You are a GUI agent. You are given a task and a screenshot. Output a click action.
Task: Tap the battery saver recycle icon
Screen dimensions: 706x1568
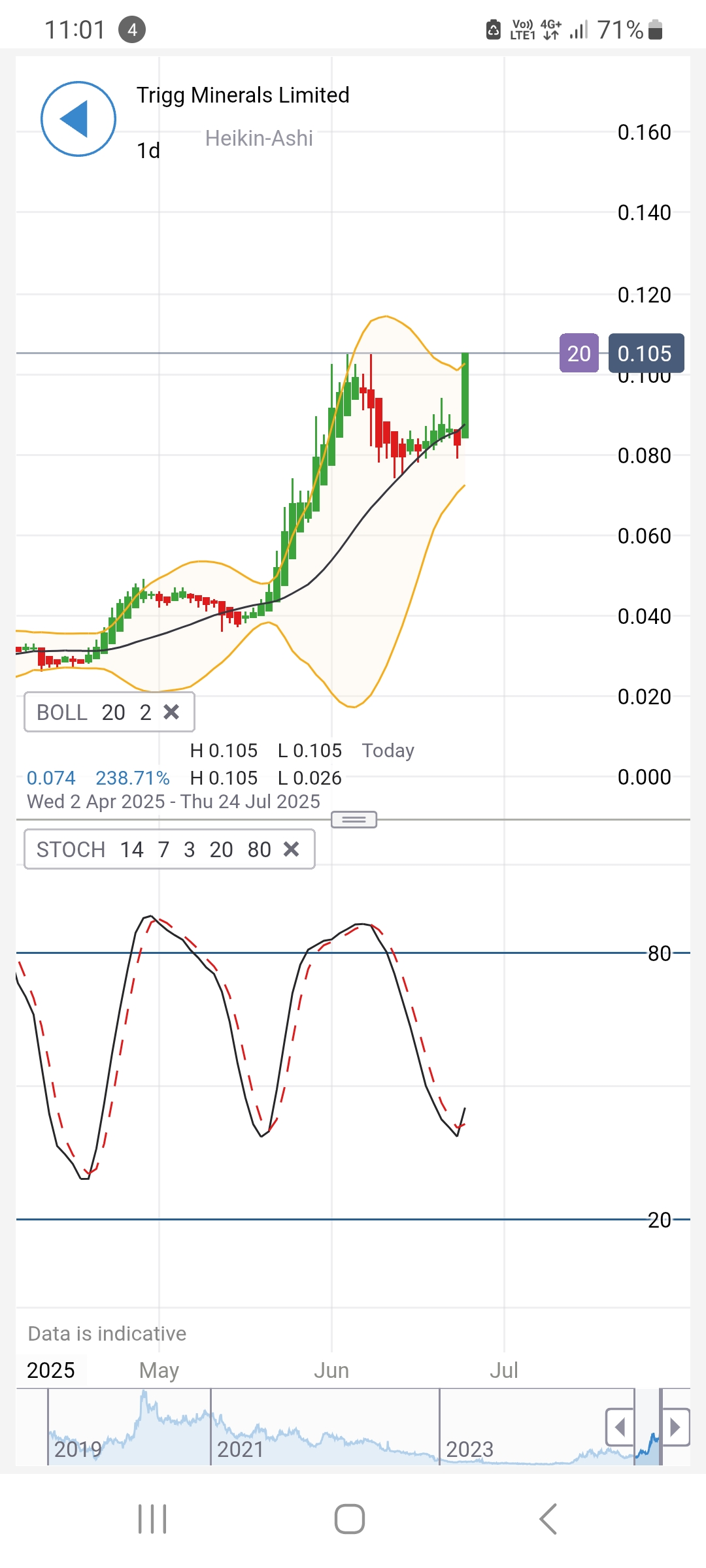pos(494,29)
